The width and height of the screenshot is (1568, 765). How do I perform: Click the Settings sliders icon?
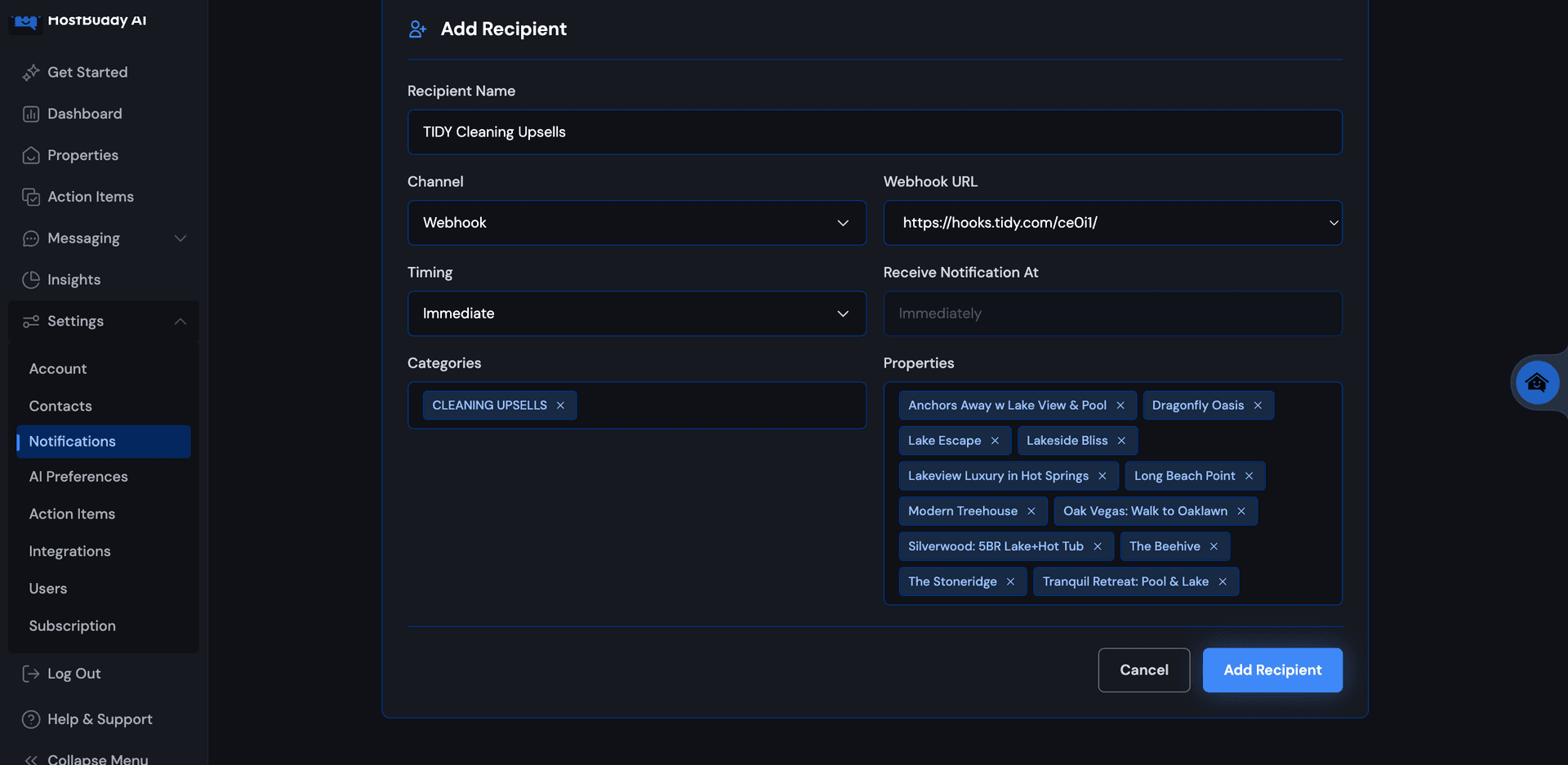click(x=31, y=321)
